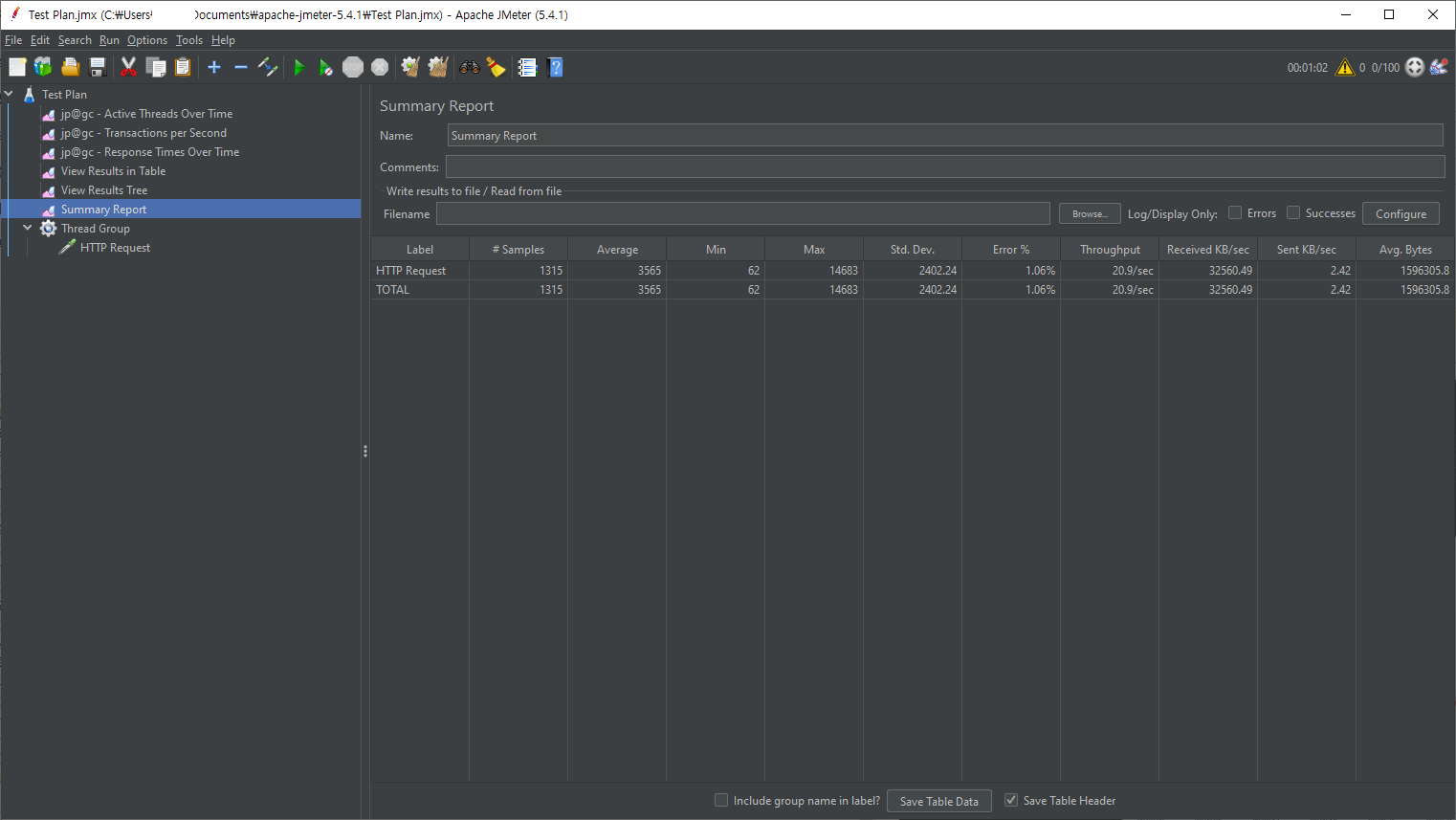This screenshot has width=1456, height=820.
Task: Click the New test plan icon
Action: (x=17, y=67)
